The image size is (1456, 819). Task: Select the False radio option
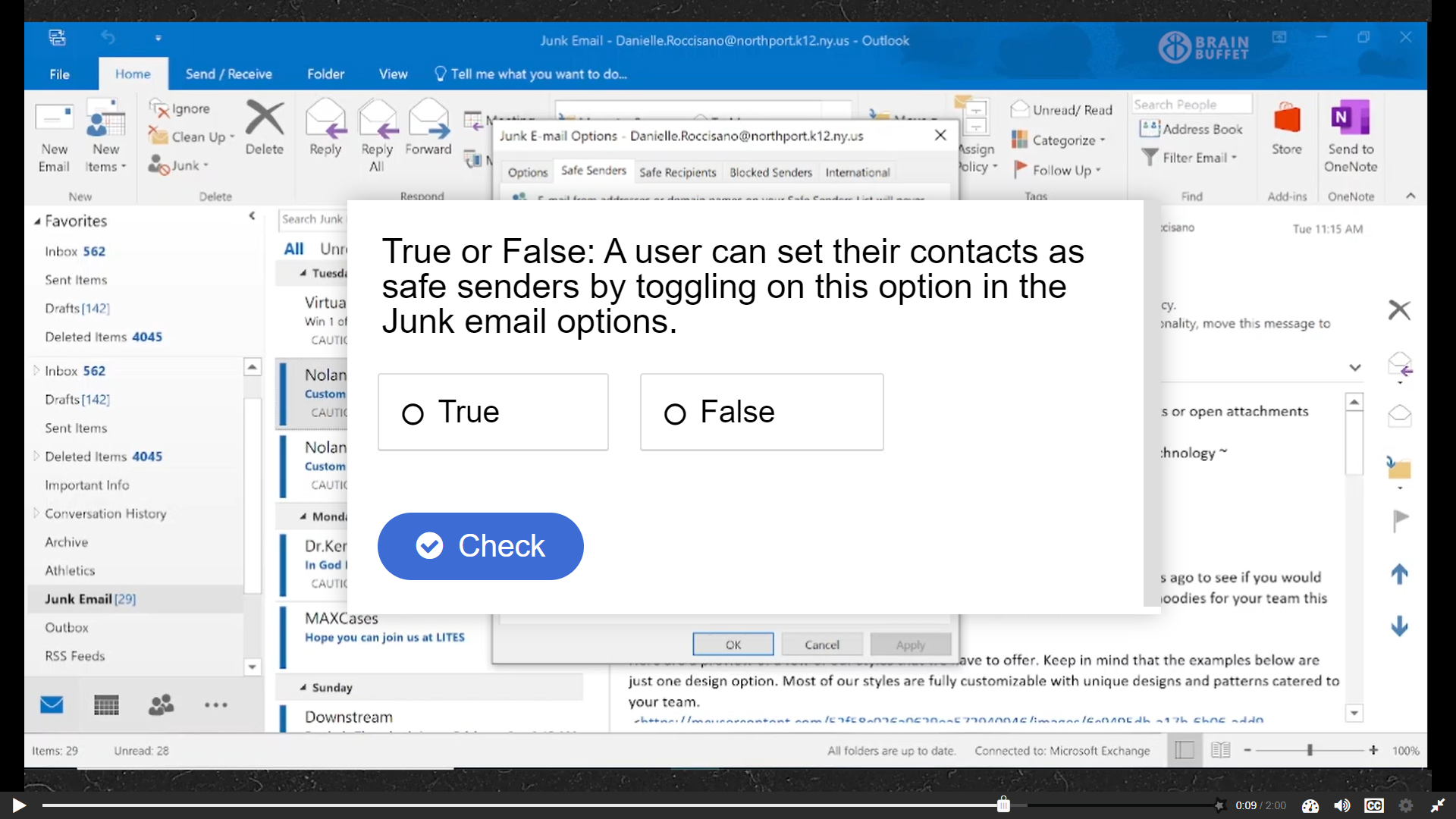675,414
